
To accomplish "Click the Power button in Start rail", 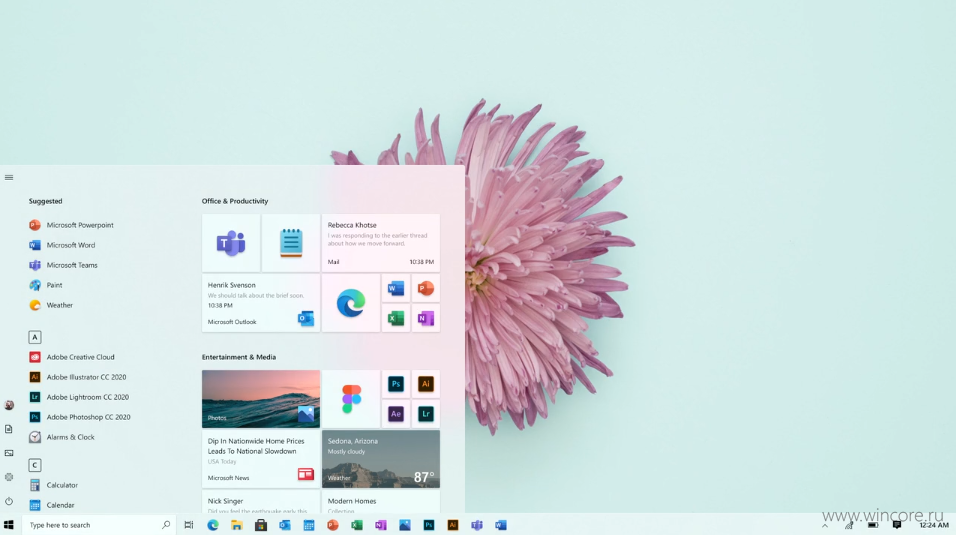I will click(x=9, y=501).
